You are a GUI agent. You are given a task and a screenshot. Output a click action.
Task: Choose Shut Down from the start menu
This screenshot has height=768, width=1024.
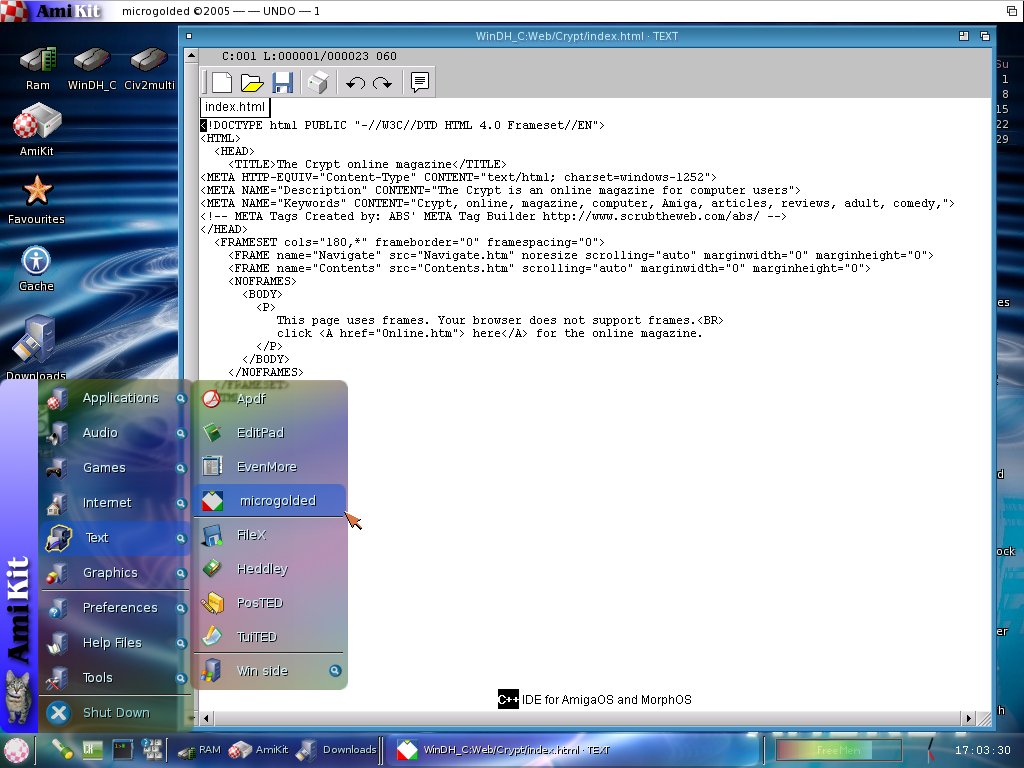[x=115, y=712]
